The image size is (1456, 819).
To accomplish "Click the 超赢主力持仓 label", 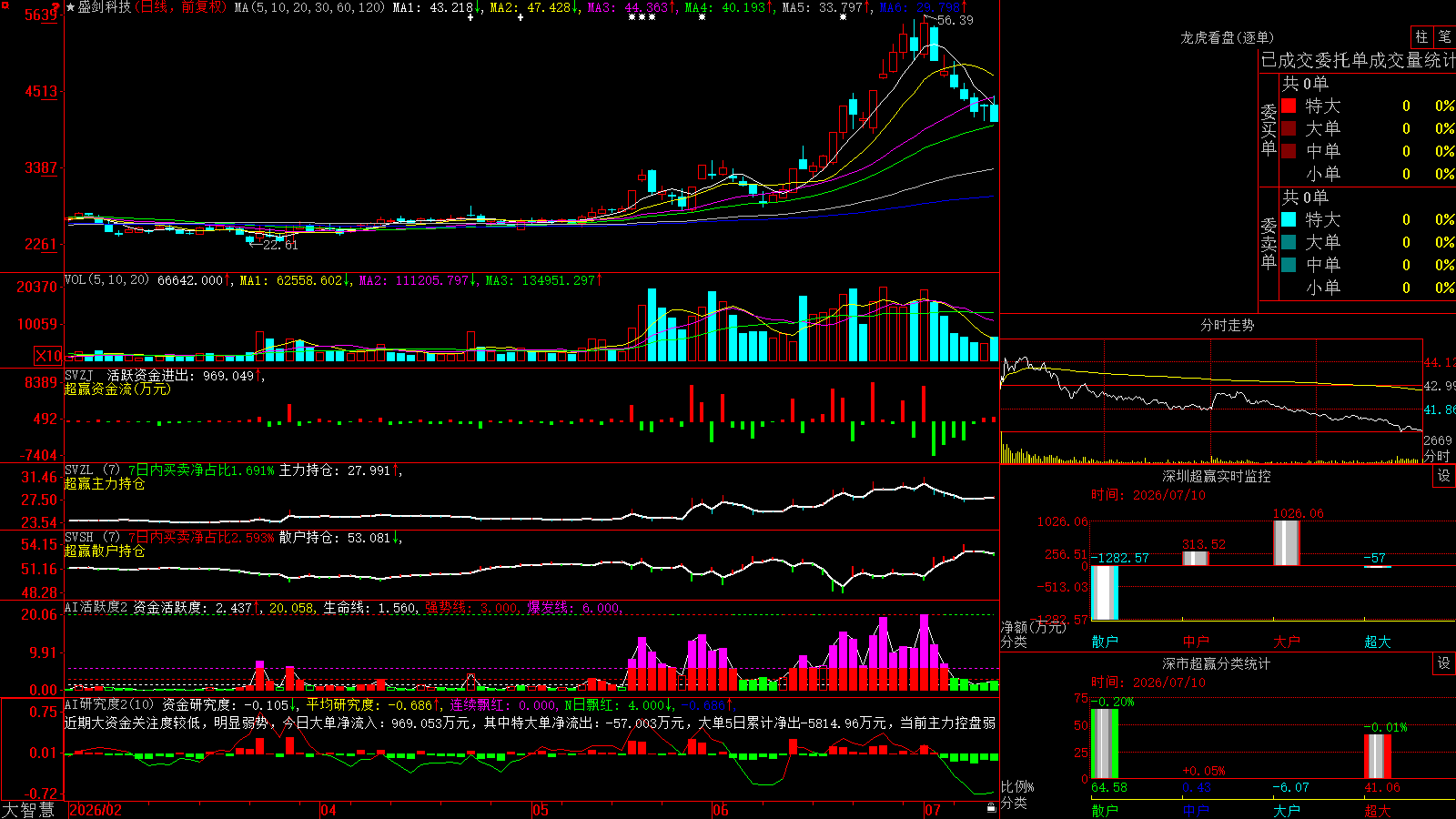I will (x=105, y=483).
